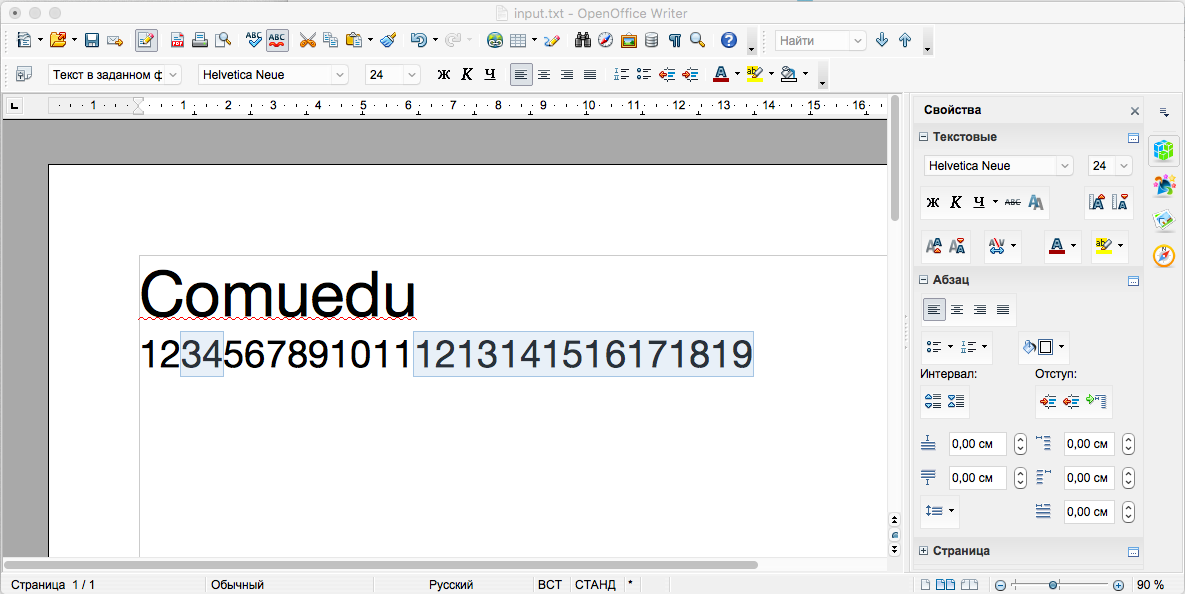Close the Свойства sidebar panel
Screen dimensions: 1185x594
1134,111
